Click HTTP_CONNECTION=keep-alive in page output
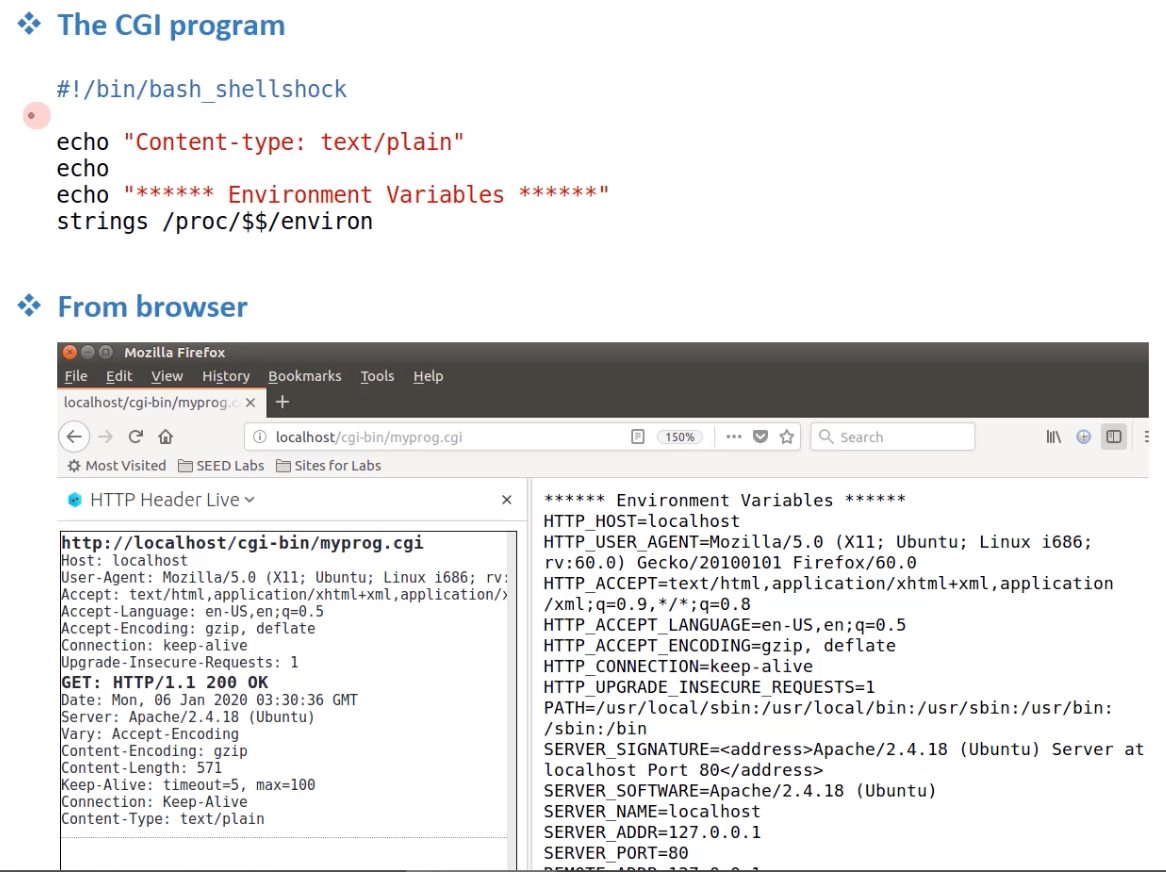This screenshot has height=872, width=1166. (678, 666)
